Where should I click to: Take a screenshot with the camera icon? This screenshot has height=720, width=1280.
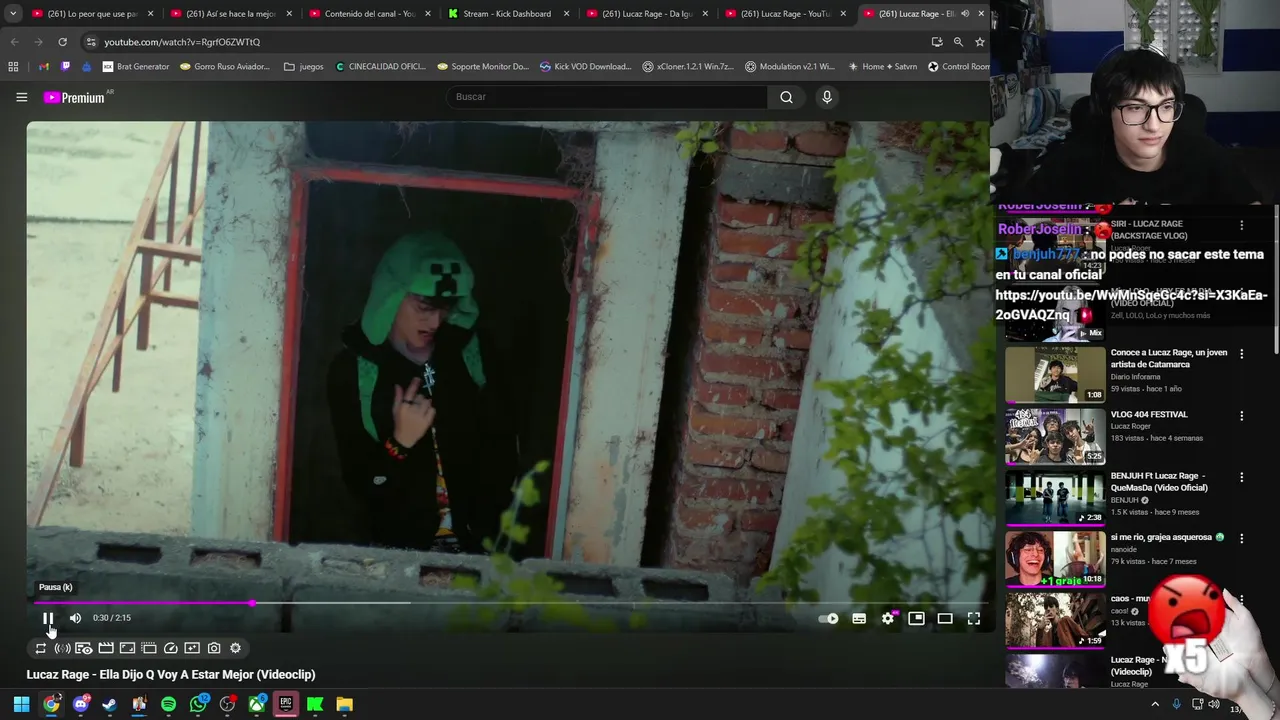(214, 648)
